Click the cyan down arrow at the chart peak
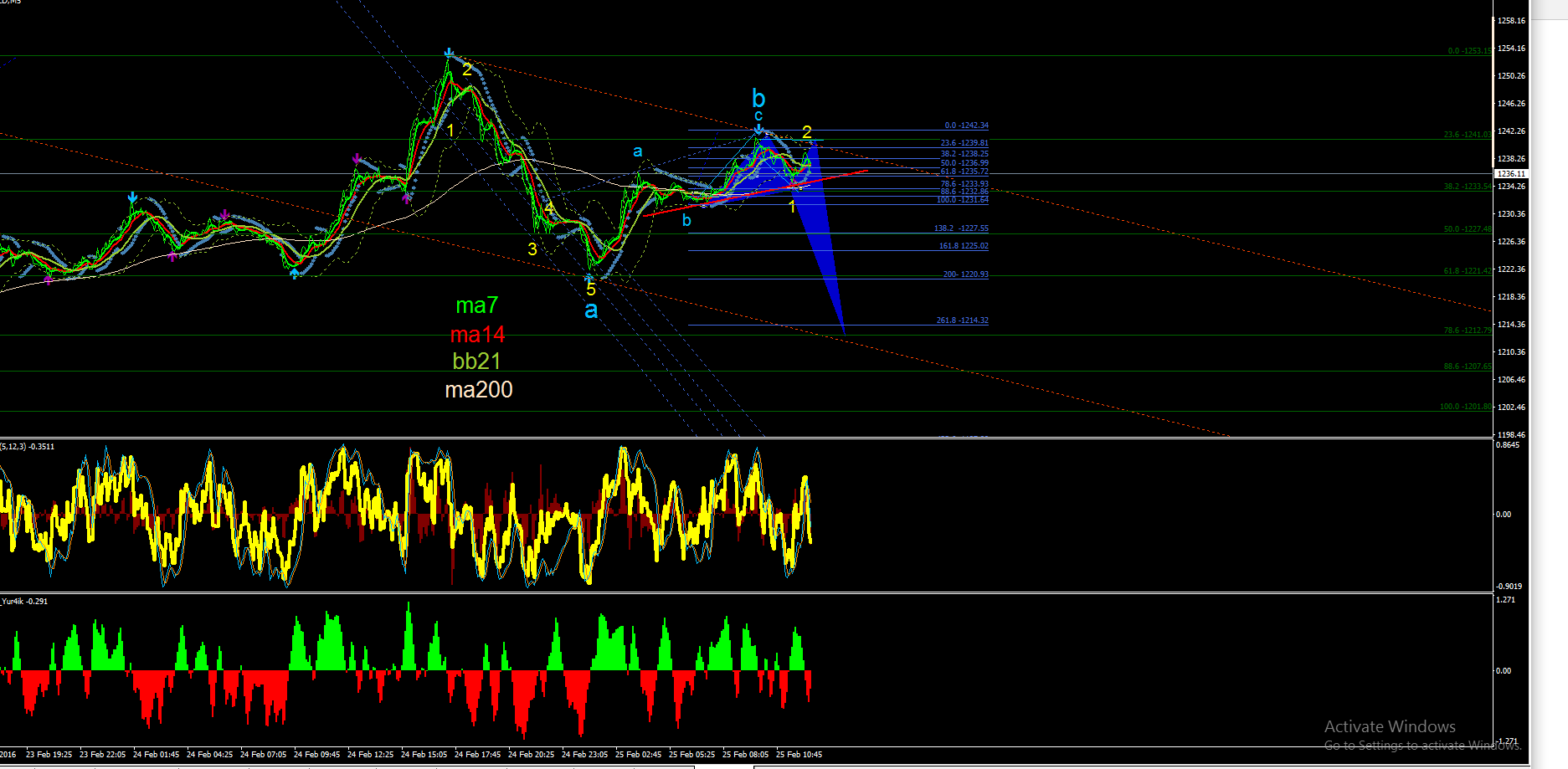Image resolution: width=1568 pixels, height=769 pixels. [450, 53]
